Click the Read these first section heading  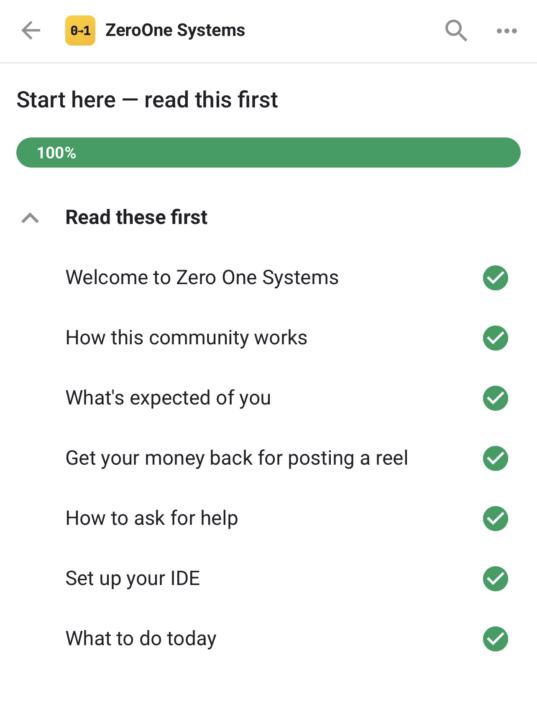click(136, 217)
